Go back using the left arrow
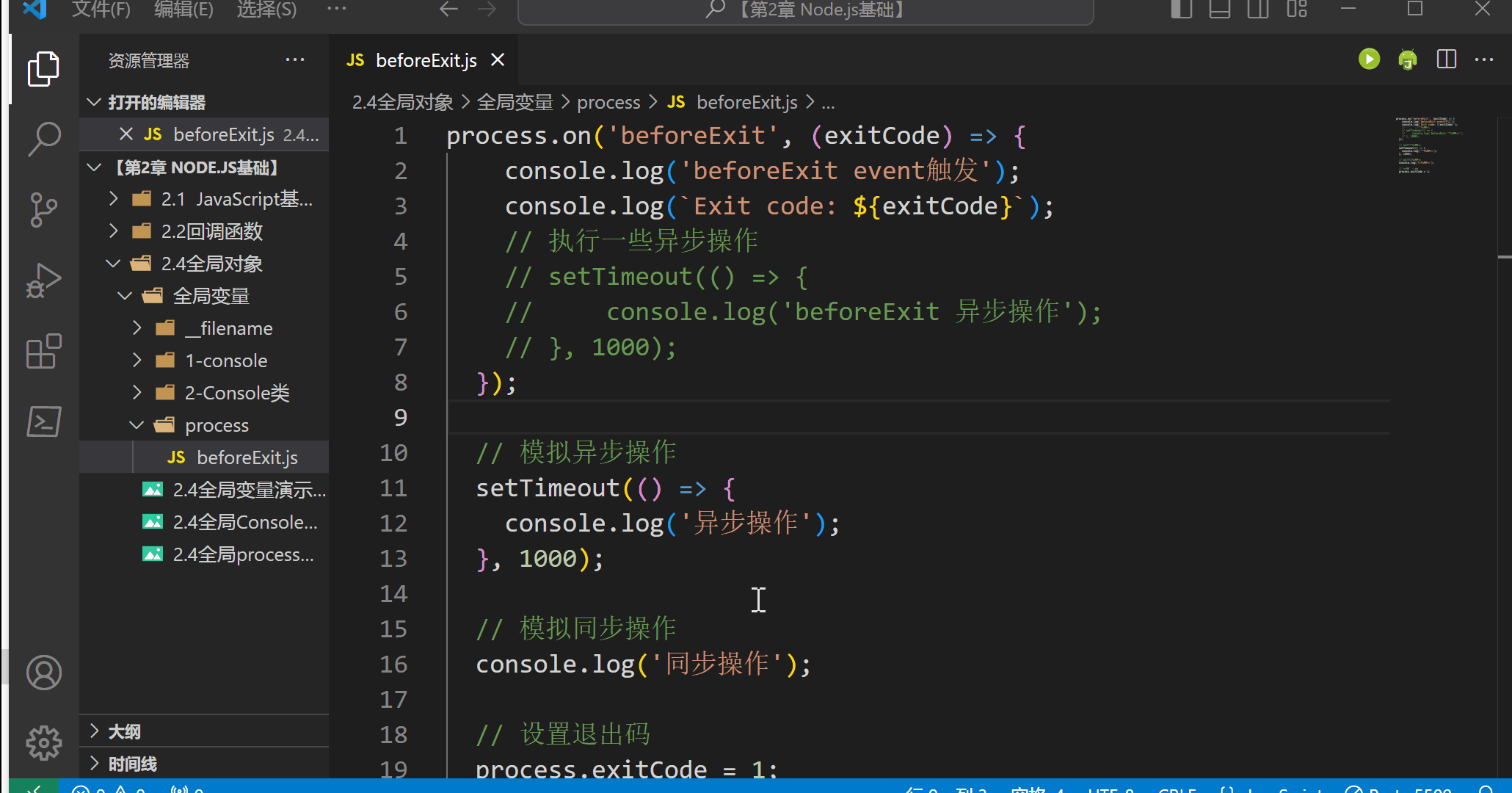This screenshot has width=1512, height=793. coord(448,9)
